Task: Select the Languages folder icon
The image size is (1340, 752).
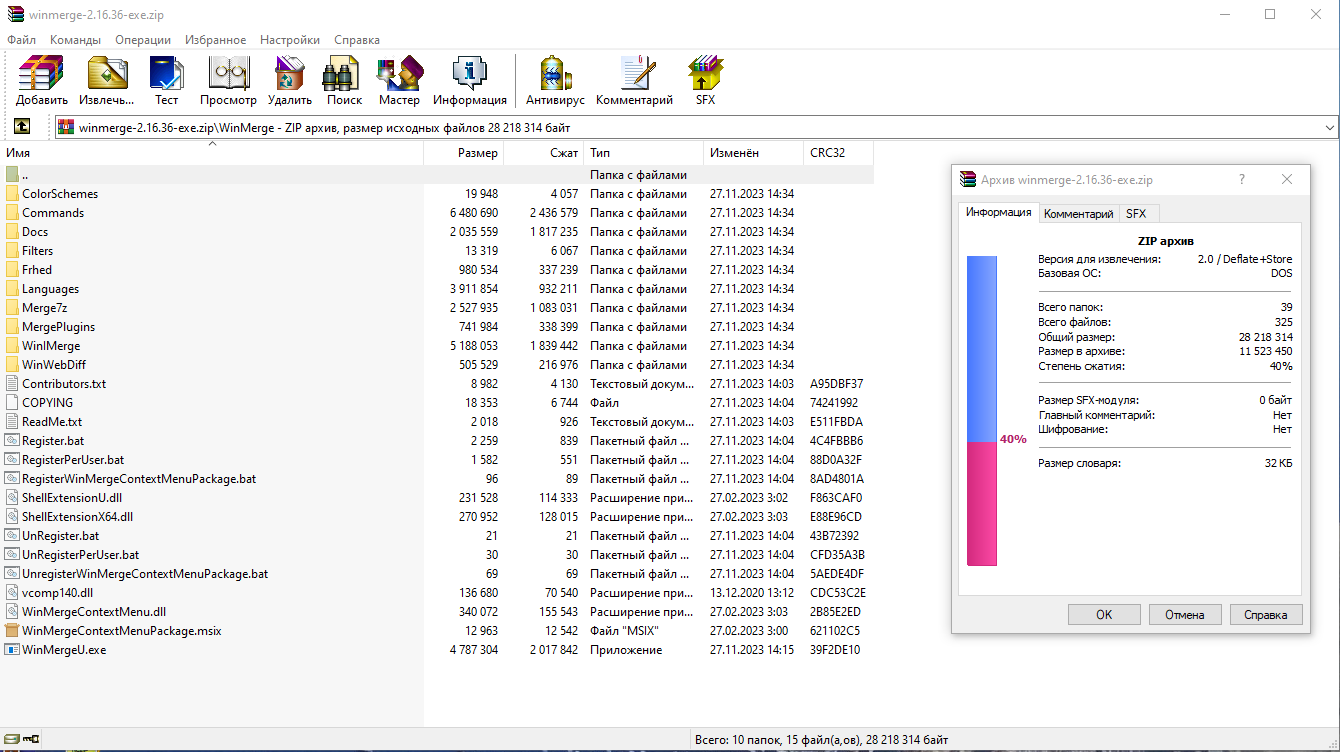Action: tap(12, 289)
